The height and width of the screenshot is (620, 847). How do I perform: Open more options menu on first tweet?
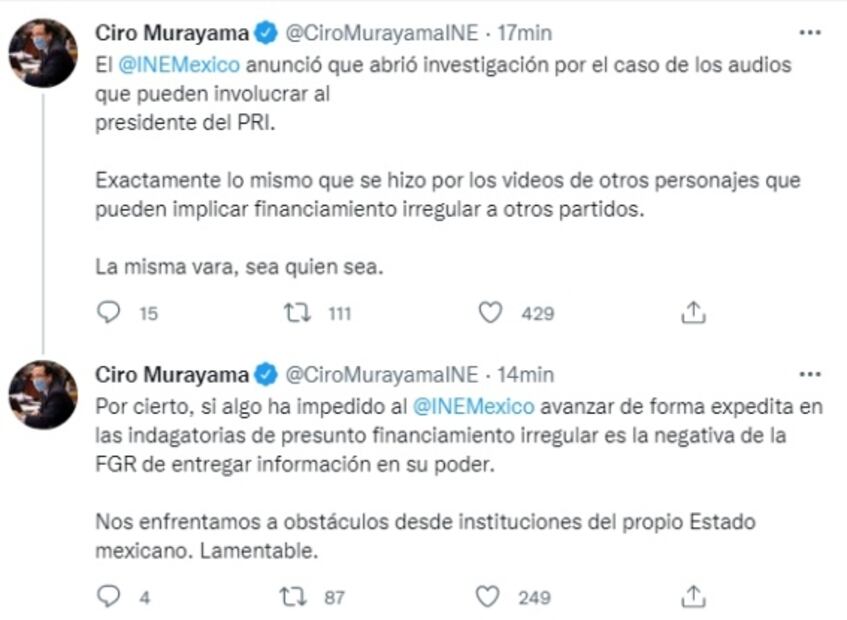click(x=810, y=32)
